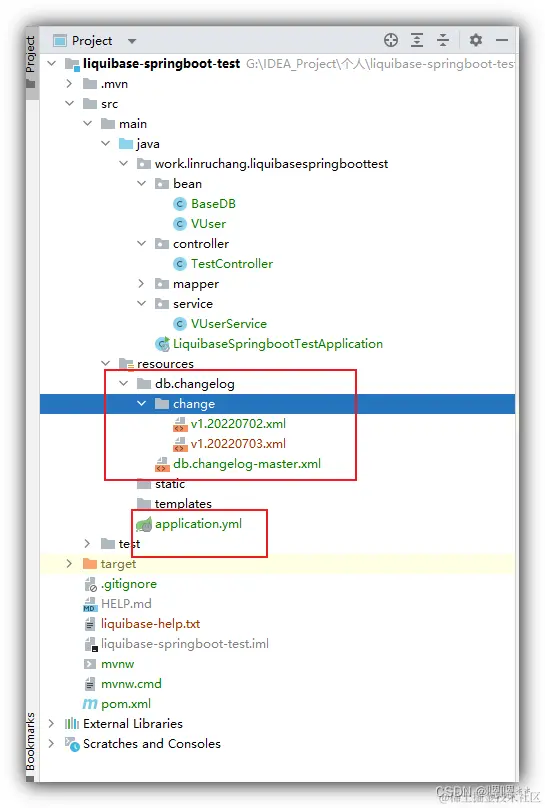Click the .gitignore file icon
This screenshot has height=808, width=545.
click(90, 584)
